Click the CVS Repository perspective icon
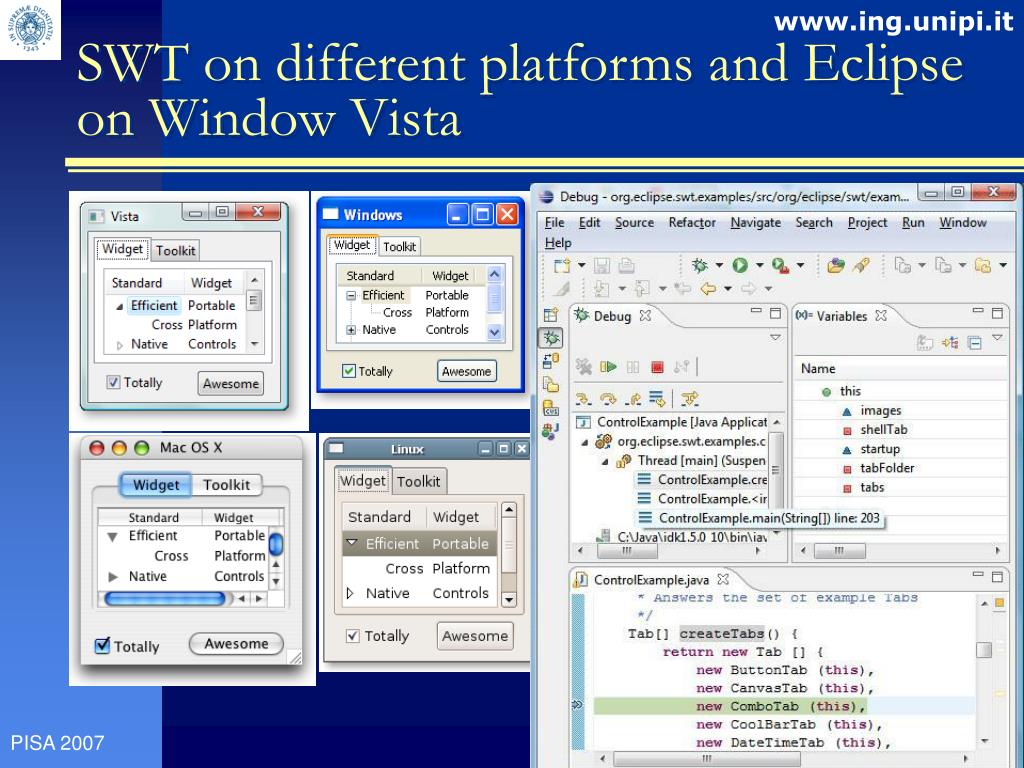The height and width of the screenshot is (768, 1024). pyautogui.click(x=551, y=408)
